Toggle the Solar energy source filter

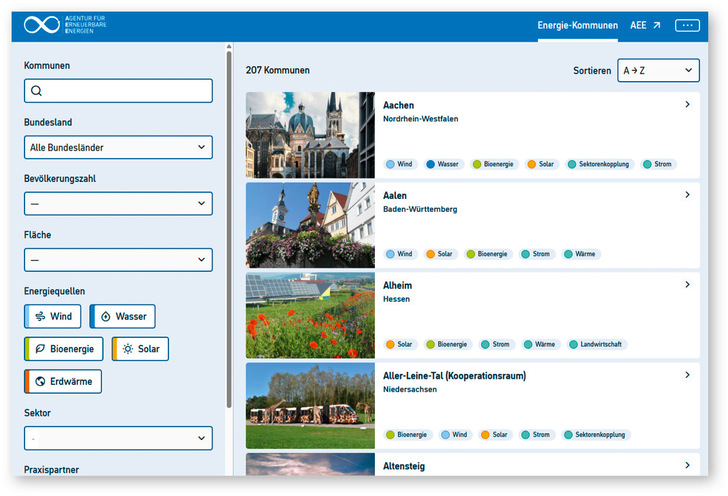click(140, 349)
